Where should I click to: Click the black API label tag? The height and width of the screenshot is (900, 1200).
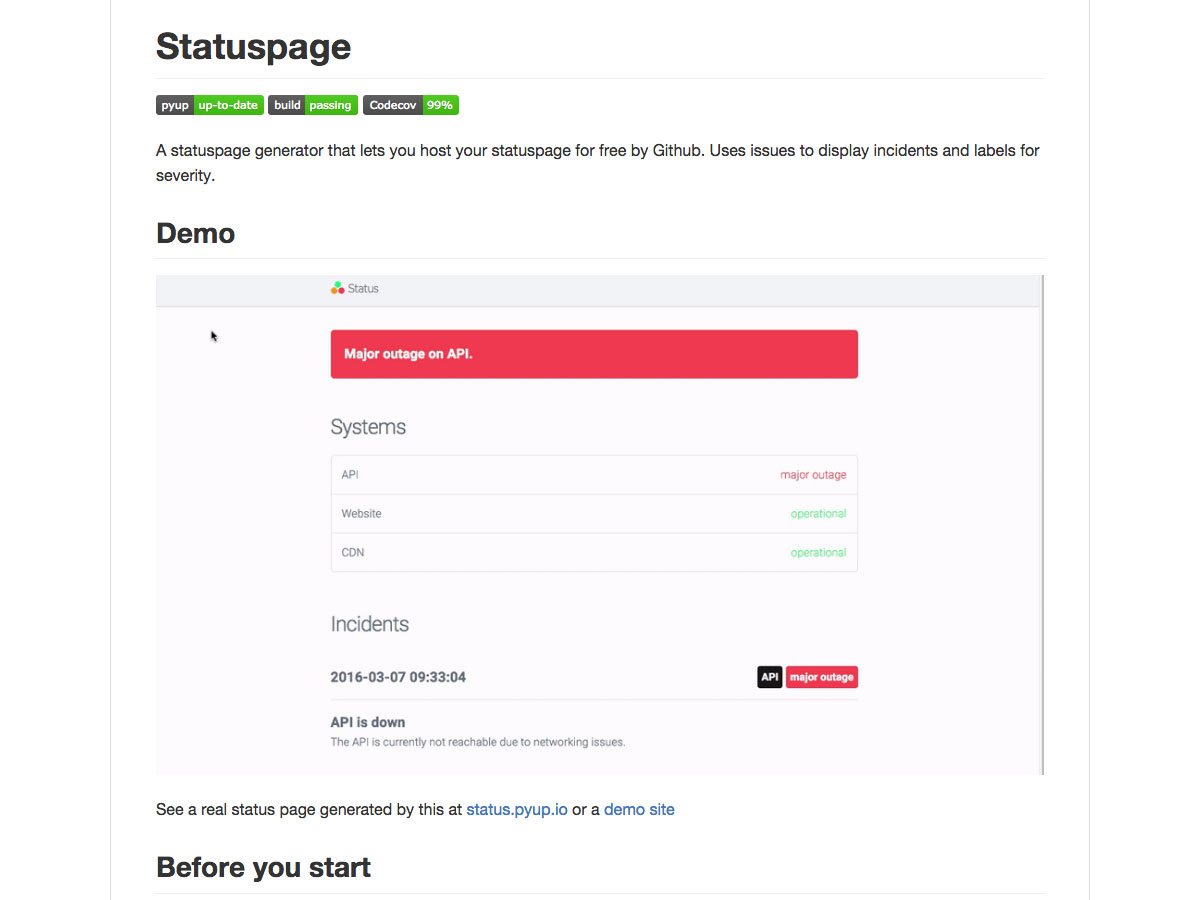click(769, 677)
